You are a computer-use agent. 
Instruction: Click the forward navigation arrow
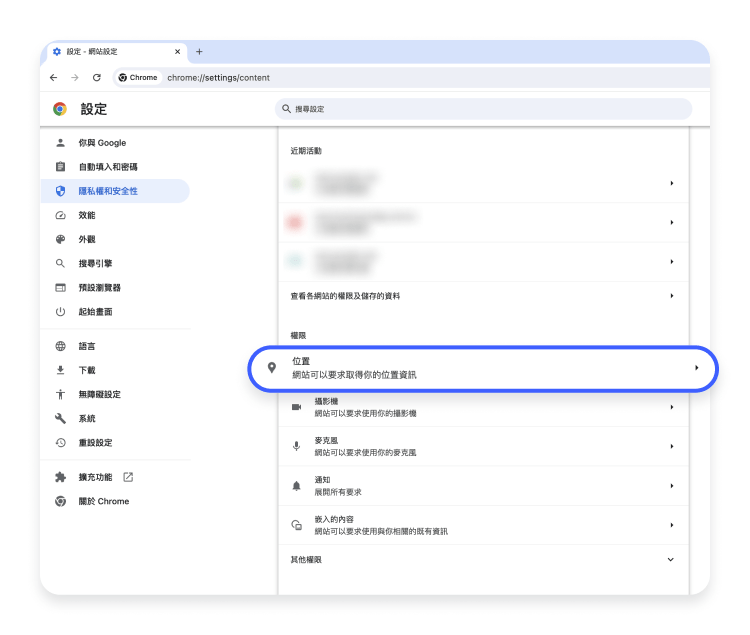point(75,77)
